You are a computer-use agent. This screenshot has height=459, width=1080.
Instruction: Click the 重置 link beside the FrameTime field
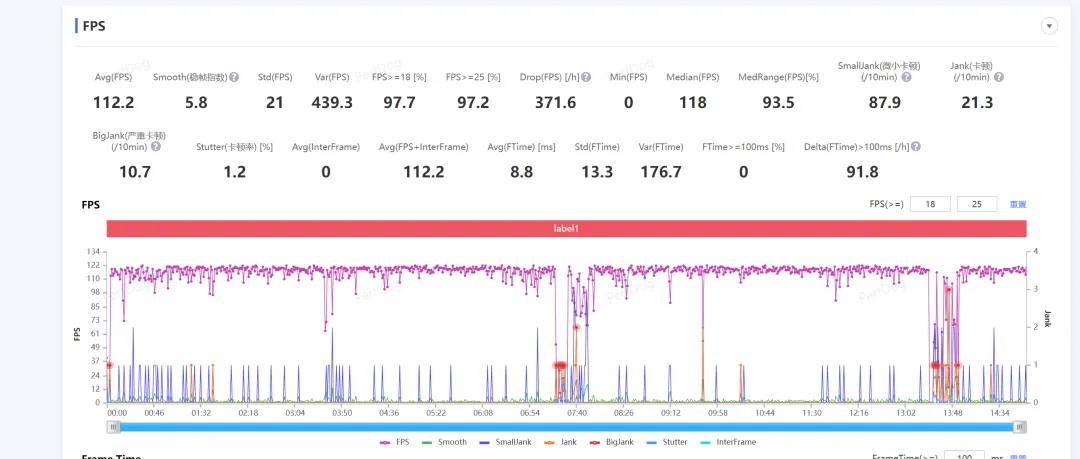point(1018,456)
